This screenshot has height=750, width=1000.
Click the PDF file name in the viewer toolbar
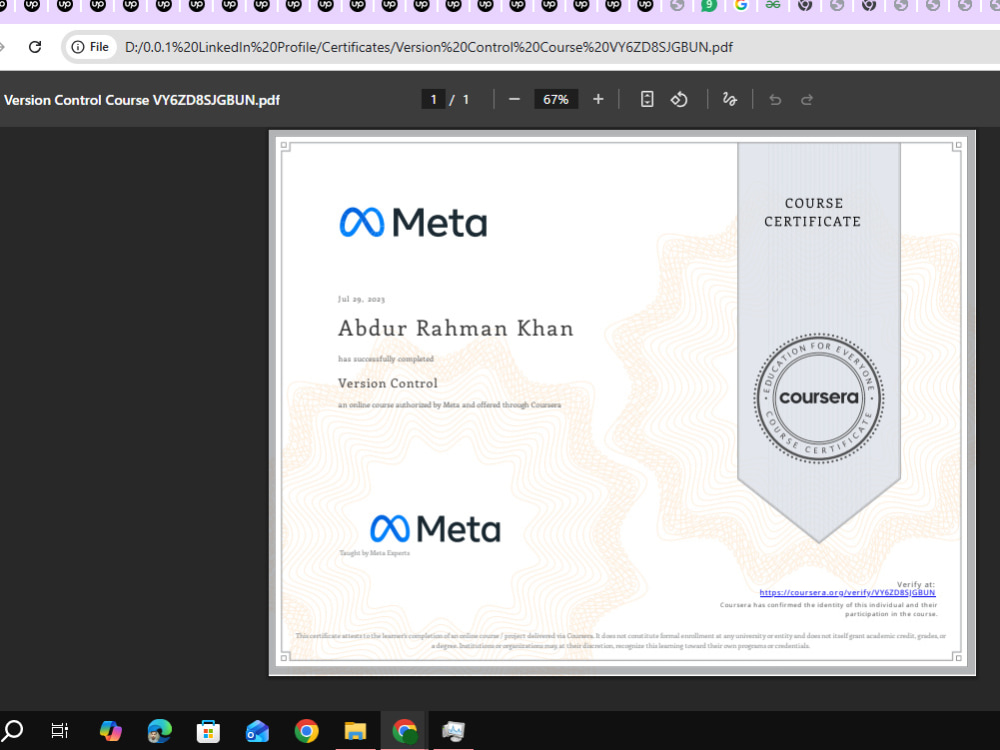pyautogui.click(x=142, y=100)
